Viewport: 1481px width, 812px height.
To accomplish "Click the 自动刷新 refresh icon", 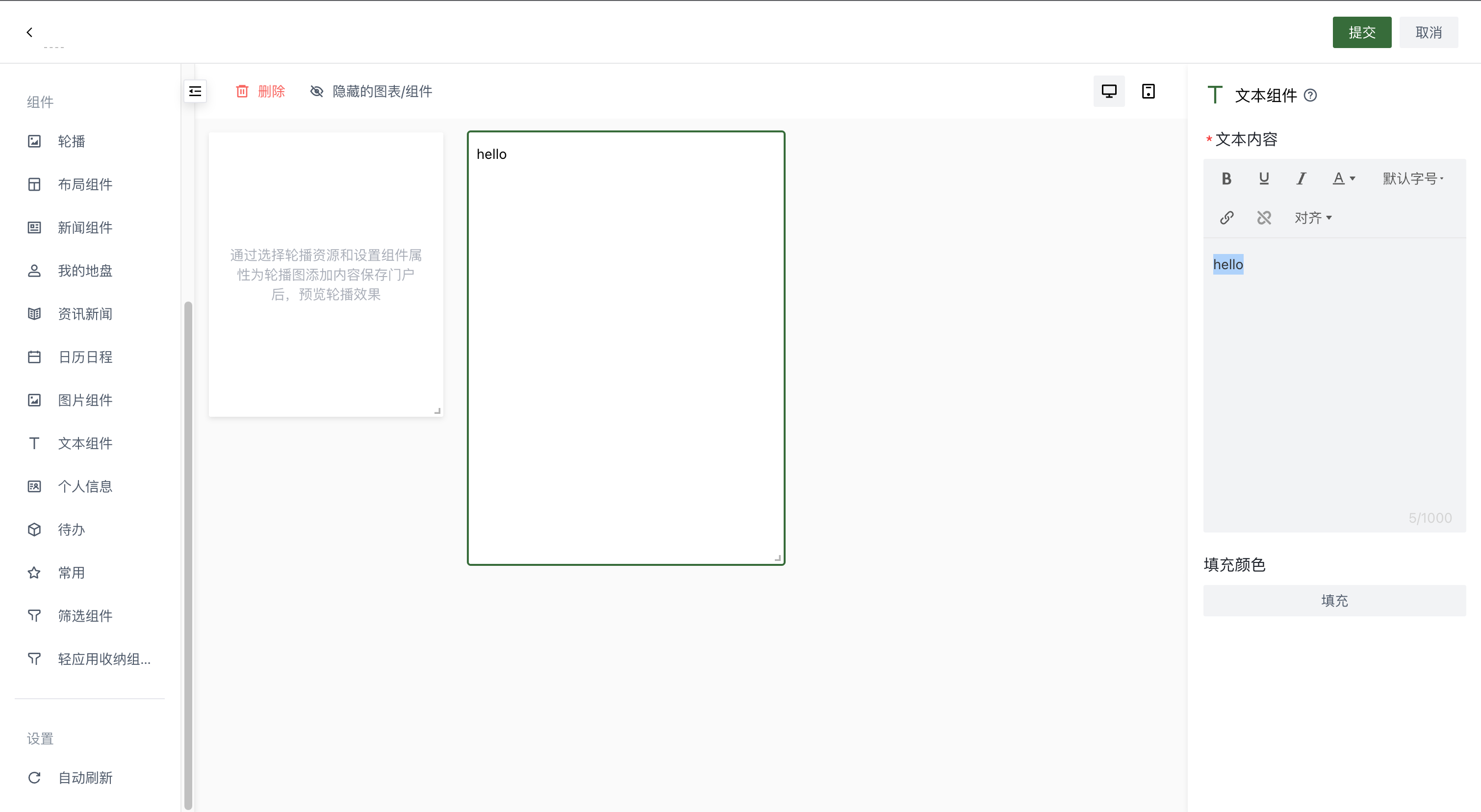I will 34,778.
